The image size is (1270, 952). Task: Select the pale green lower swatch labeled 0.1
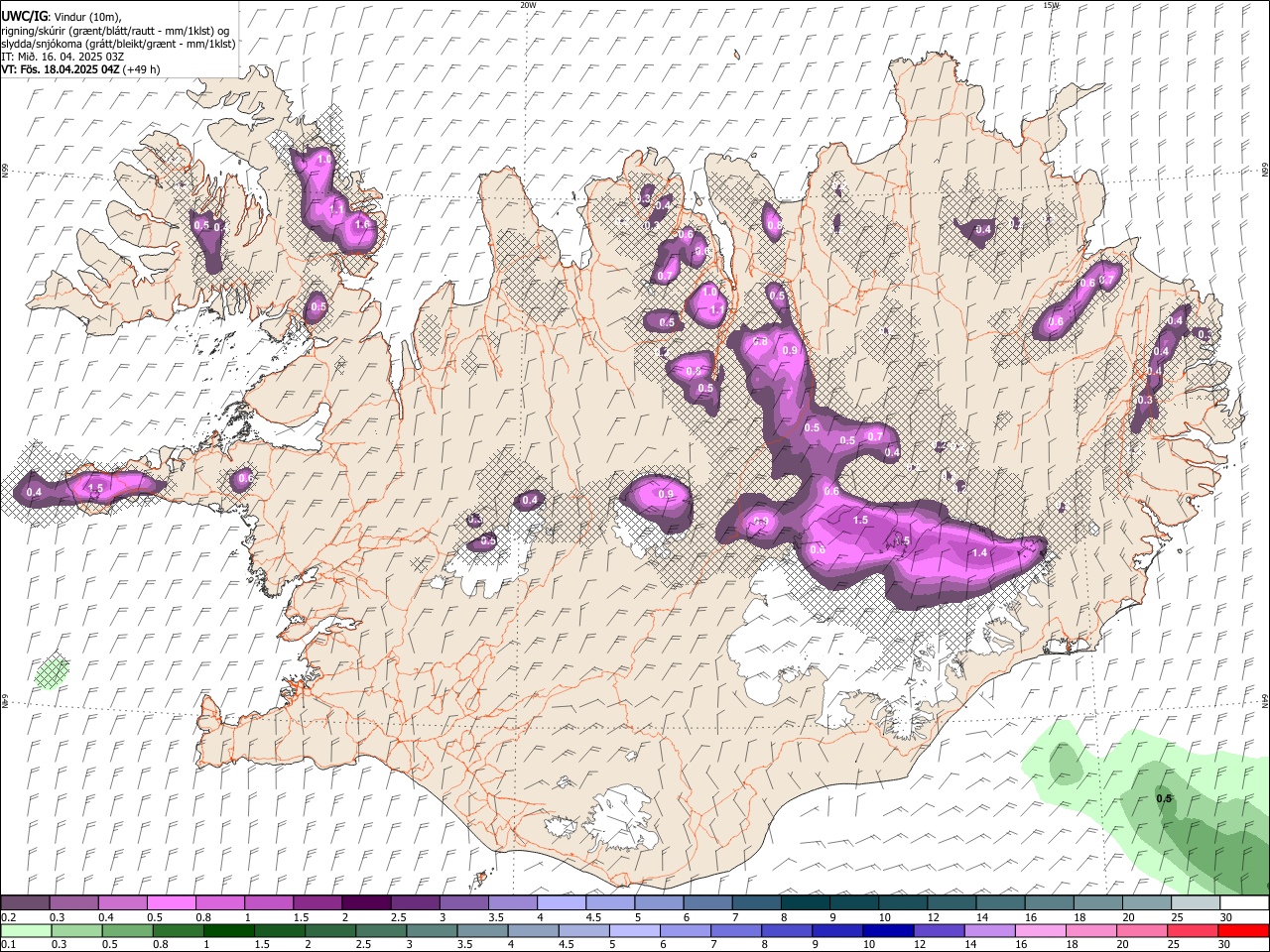point(27,930)
